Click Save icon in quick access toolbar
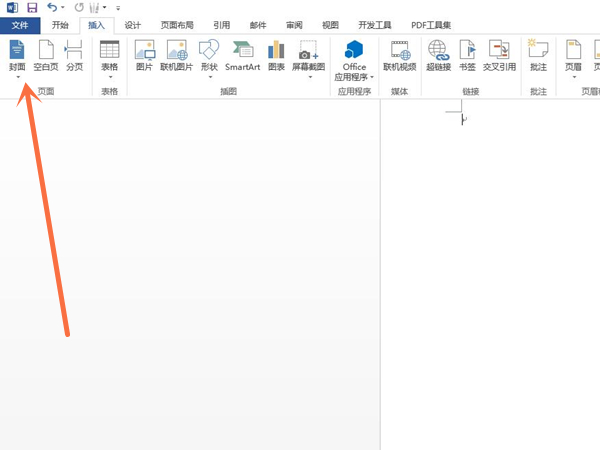600x450 pixels. 31,7
